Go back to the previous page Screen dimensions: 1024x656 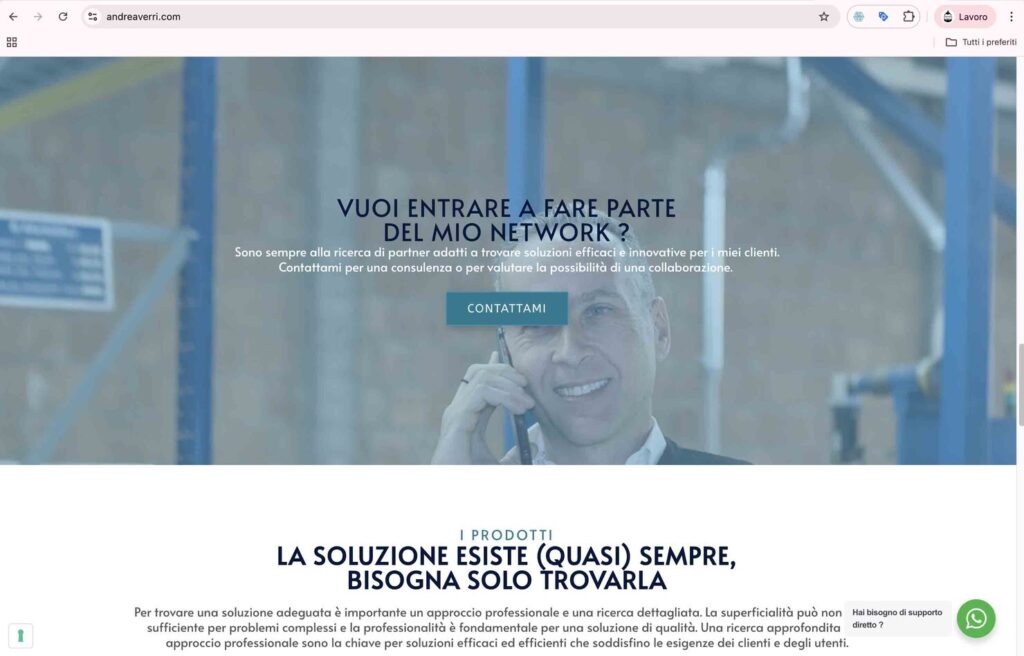coord(13,17)
